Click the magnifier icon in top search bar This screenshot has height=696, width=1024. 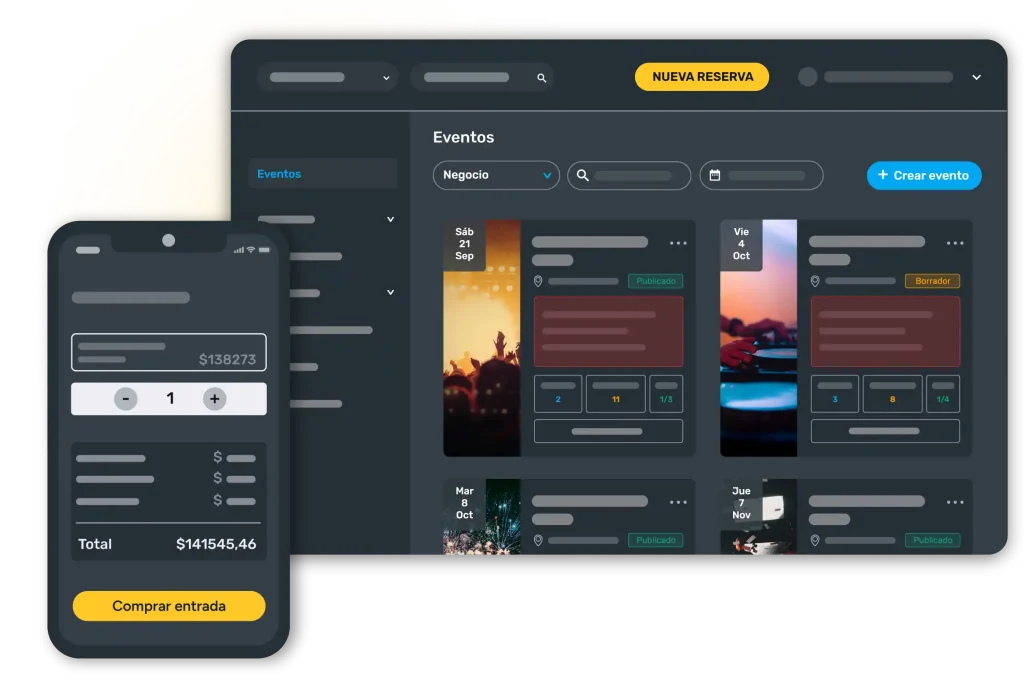point(542,78)
